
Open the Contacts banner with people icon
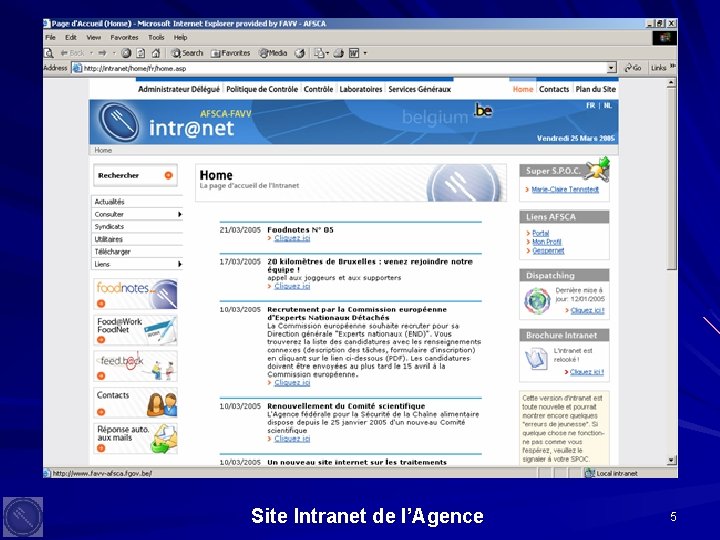tap(135, 403)
